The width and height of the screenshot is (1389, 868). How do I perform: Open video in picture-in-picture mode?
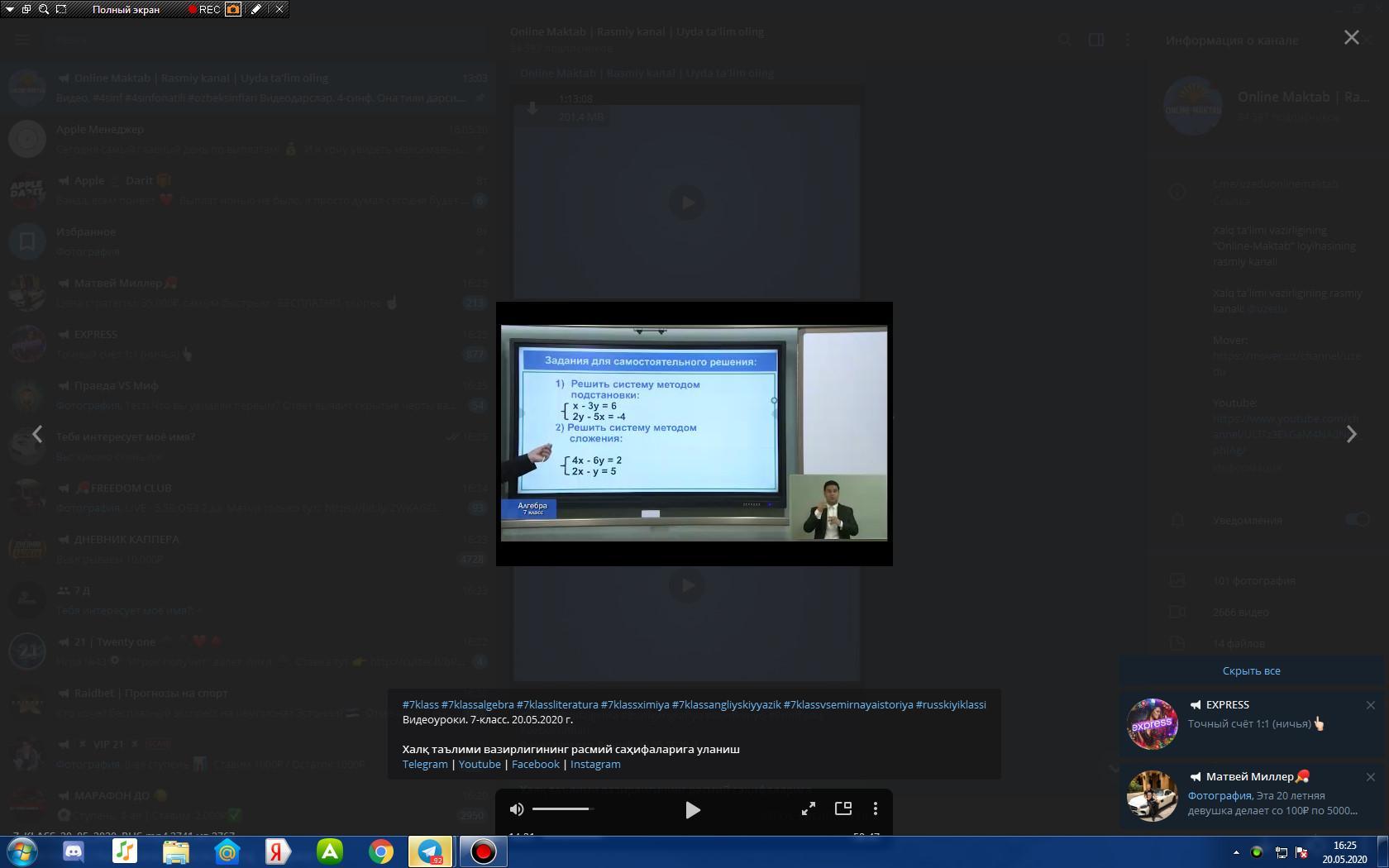[x=843, y=809]
